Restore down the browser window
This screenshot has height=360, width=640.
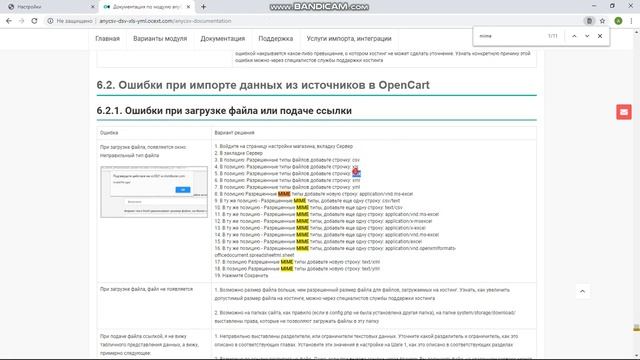click(x=612, y=6)
